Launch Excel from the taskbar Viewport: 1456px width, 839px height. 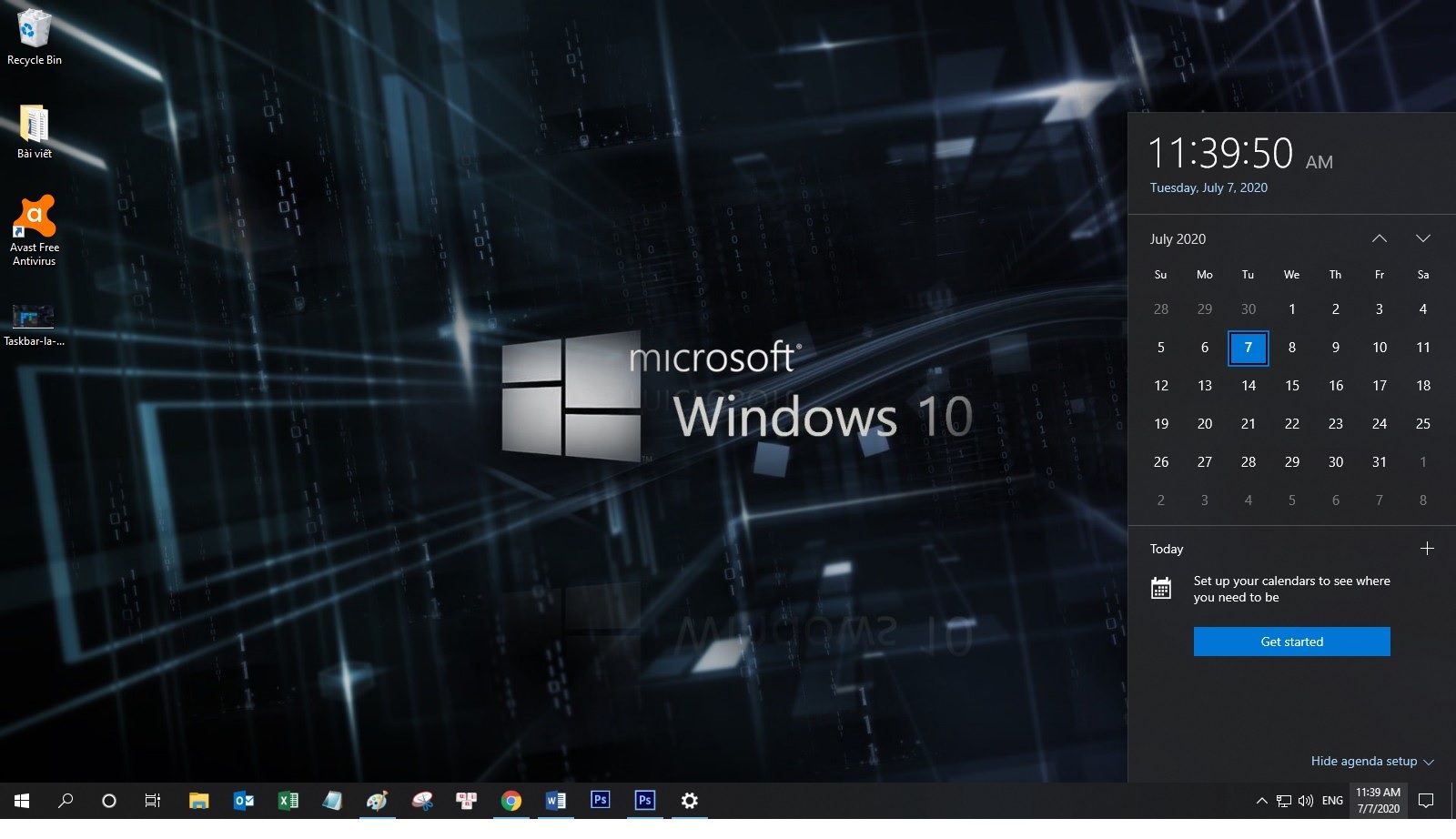(x=288, y=801)
